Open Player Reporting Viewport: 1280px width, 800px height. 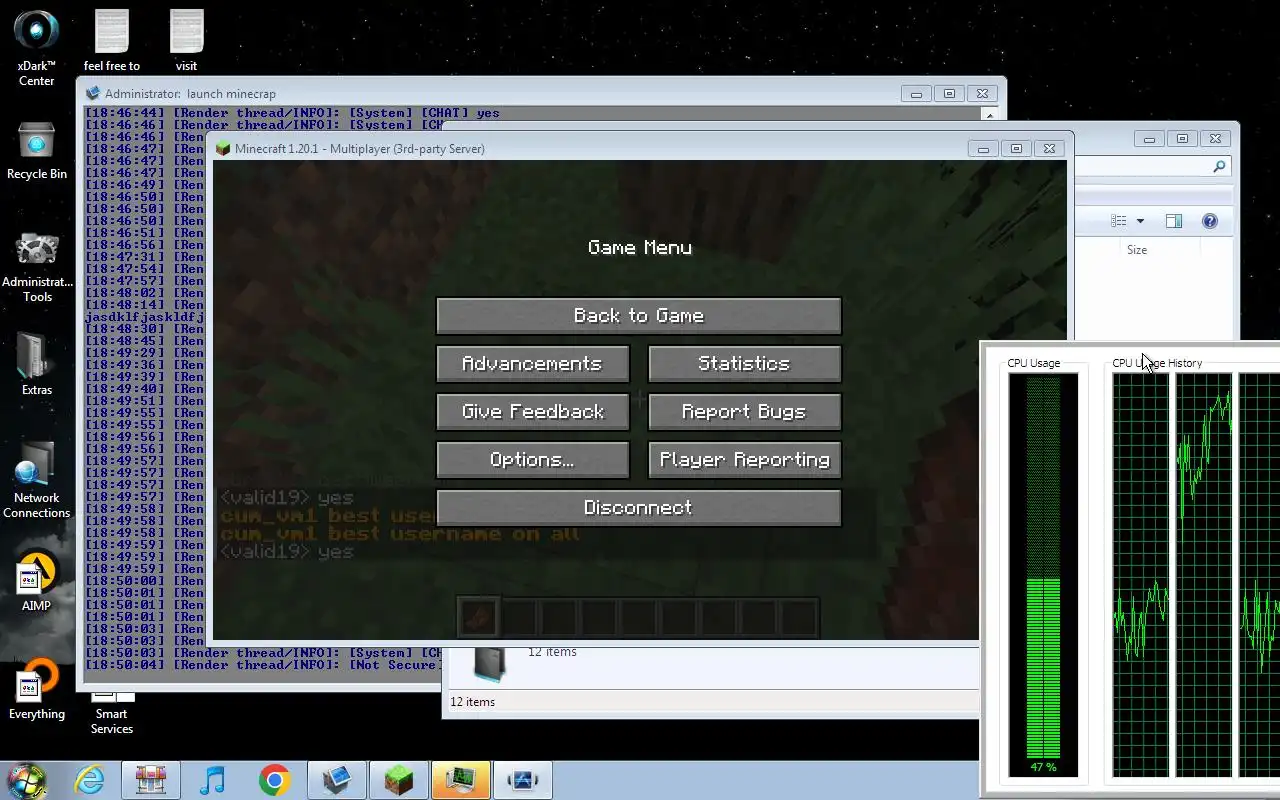(744, 460)
